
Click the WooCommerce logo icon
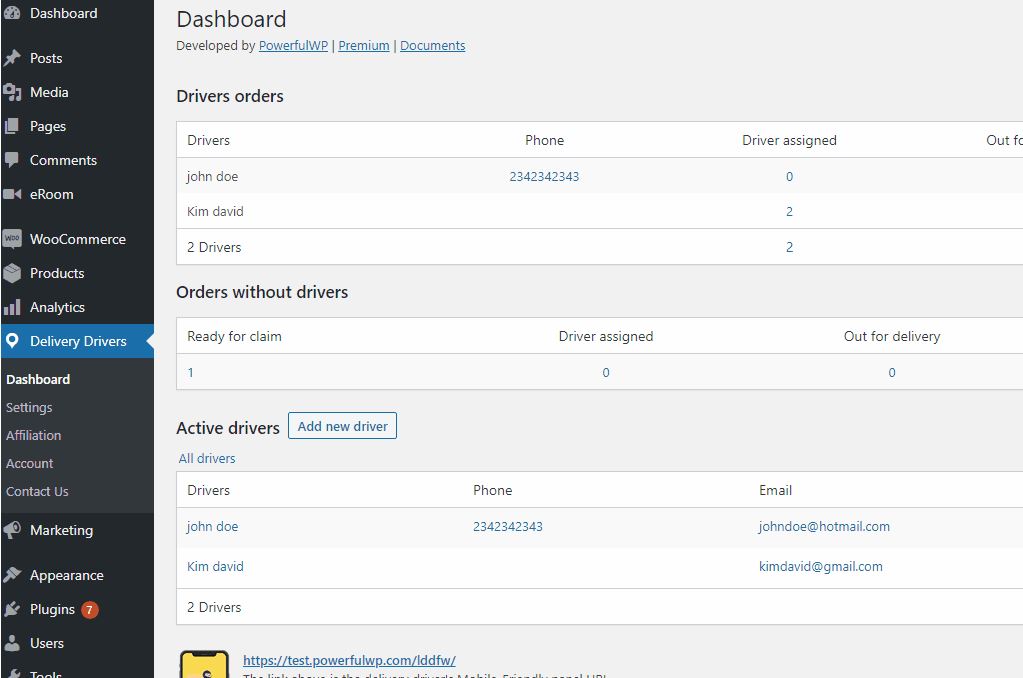click(x=12, y=239)
